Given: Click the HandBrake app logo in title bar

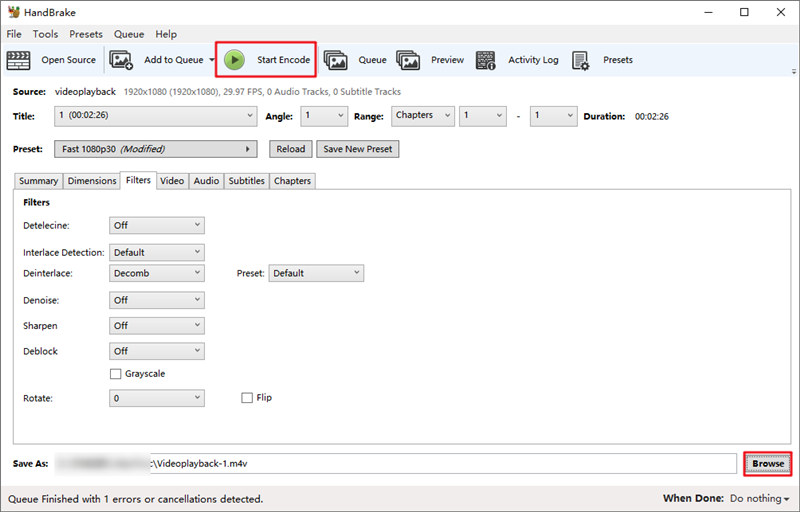Looking at the screenshot, I should pos(14,12).
